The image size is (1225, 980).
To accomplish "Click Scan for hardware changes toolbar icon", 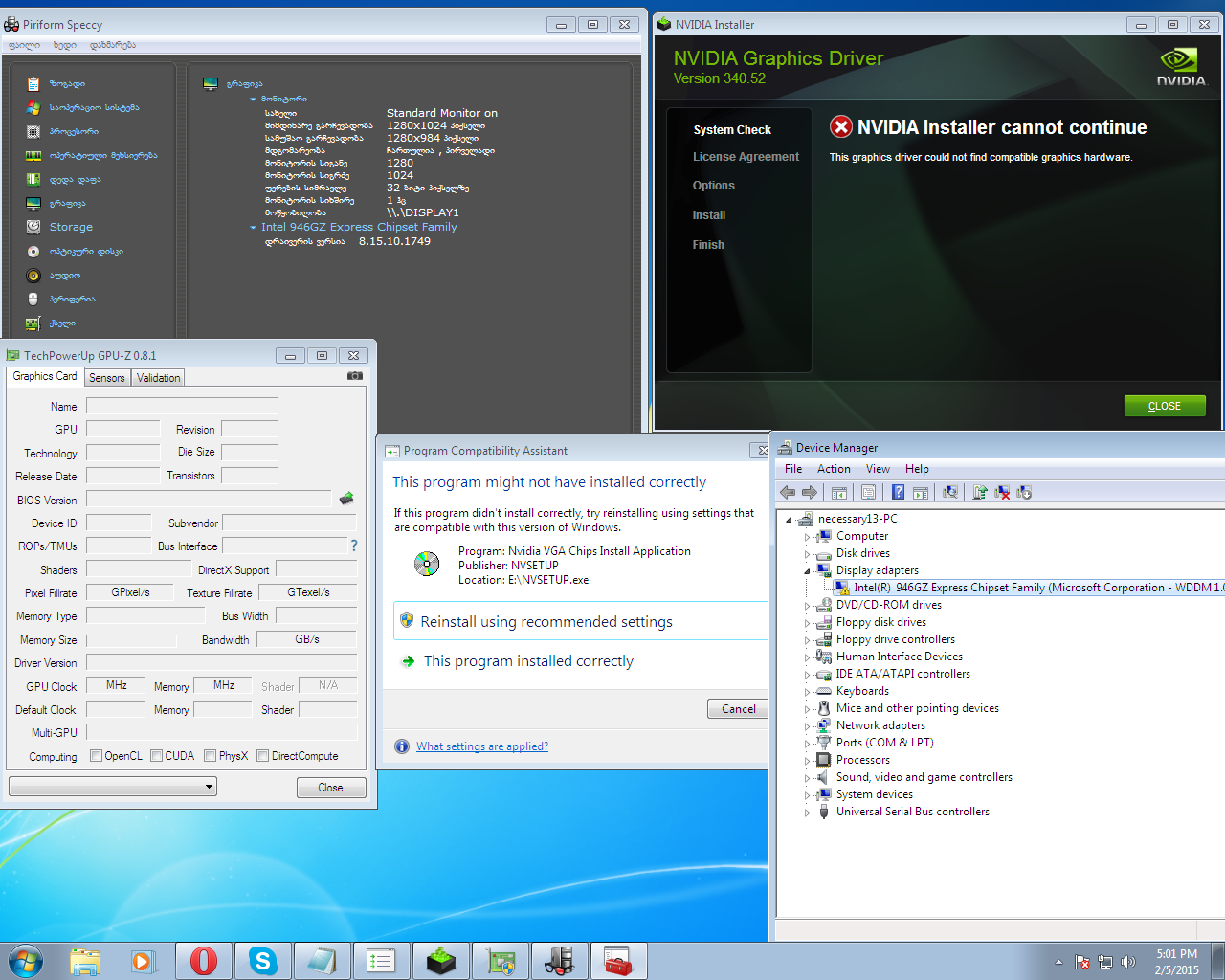I will point(949,492).
